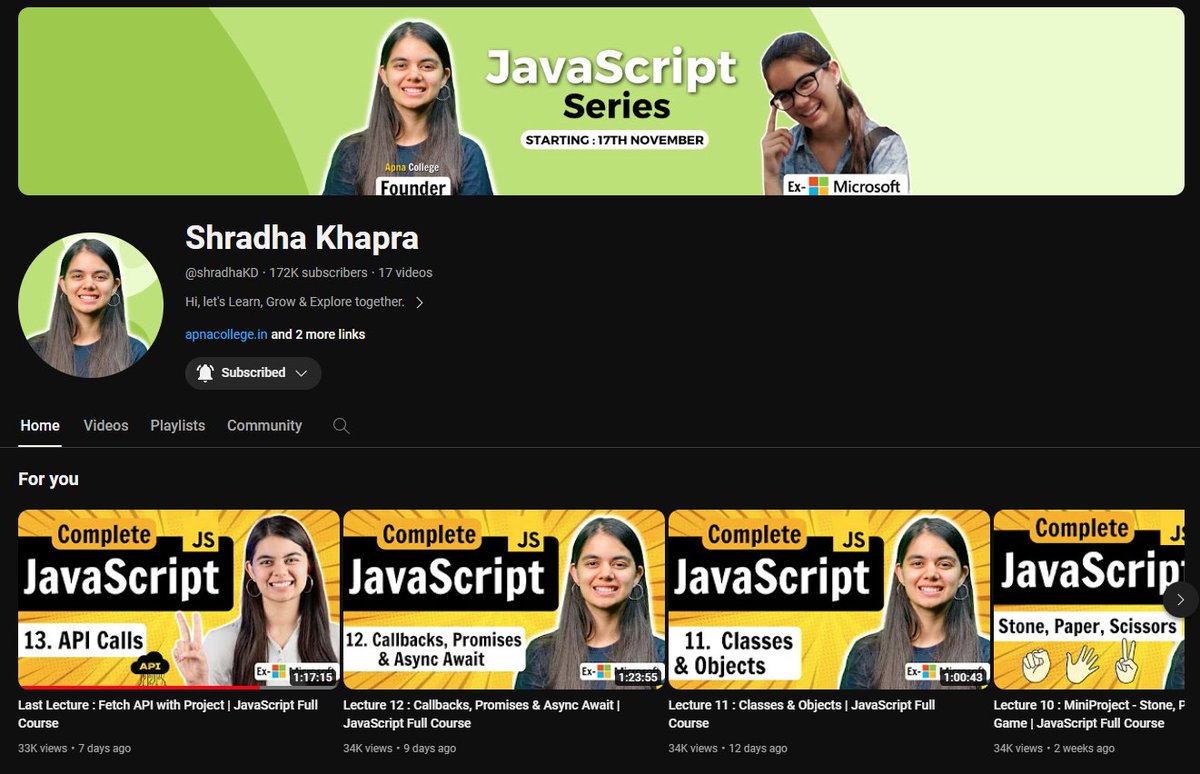Click '34K views • 2 weeks ago' text

1054,748
